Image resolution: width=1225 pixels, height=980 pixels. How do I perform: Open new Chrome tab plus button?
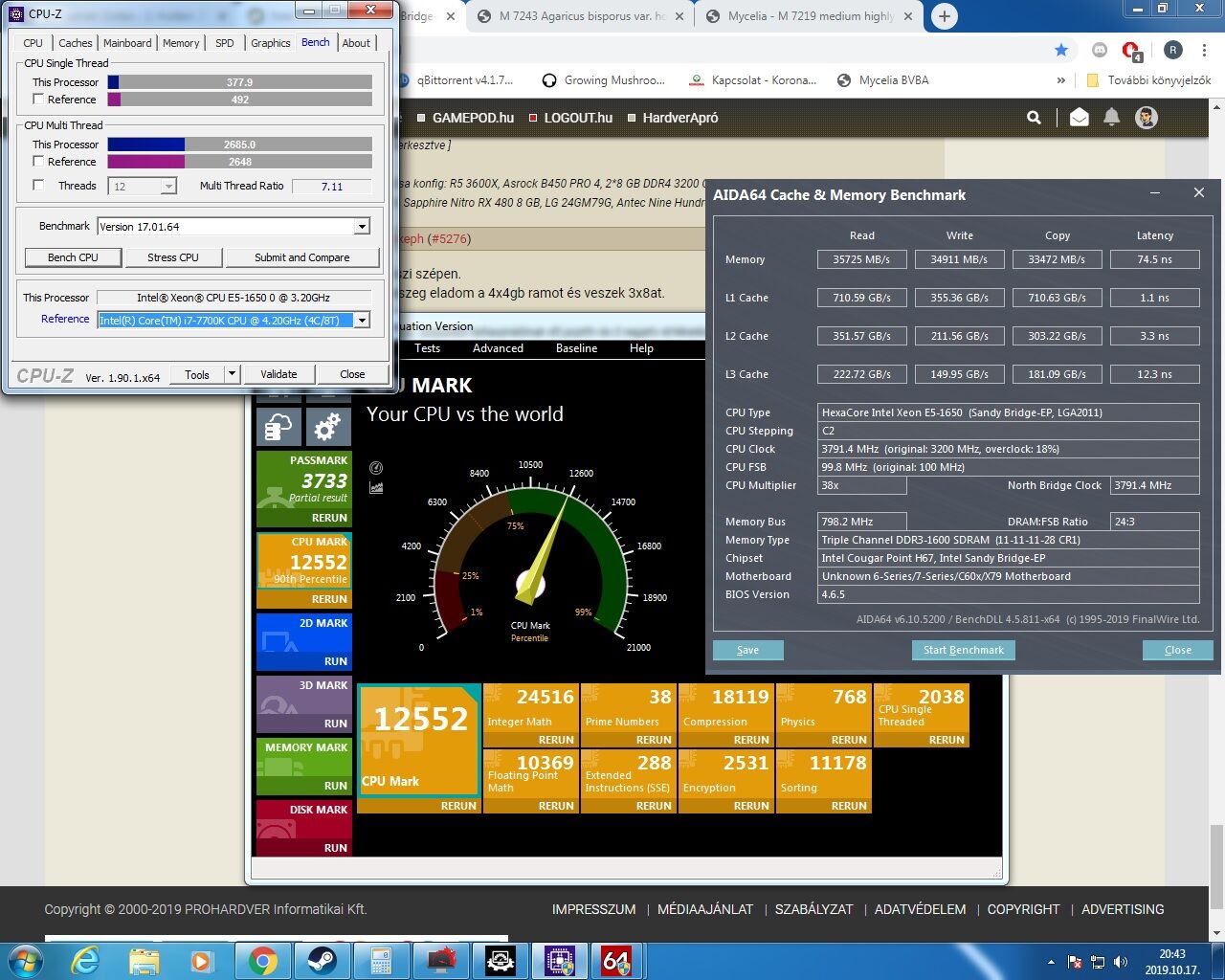944,16
